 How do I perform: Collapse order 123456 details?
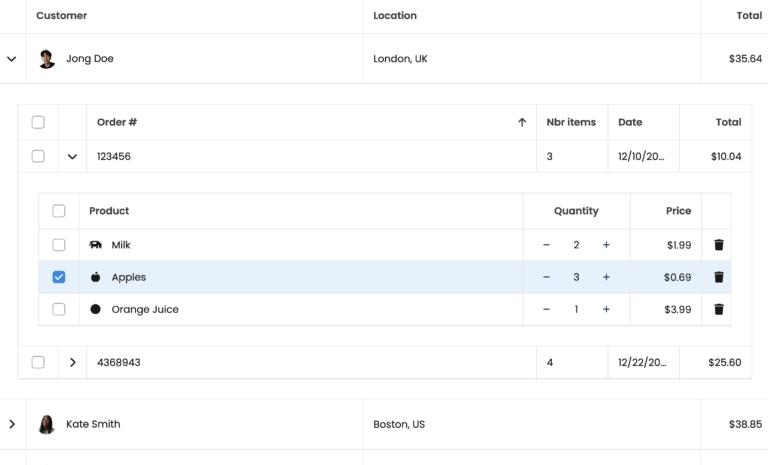tap(72, 156)
